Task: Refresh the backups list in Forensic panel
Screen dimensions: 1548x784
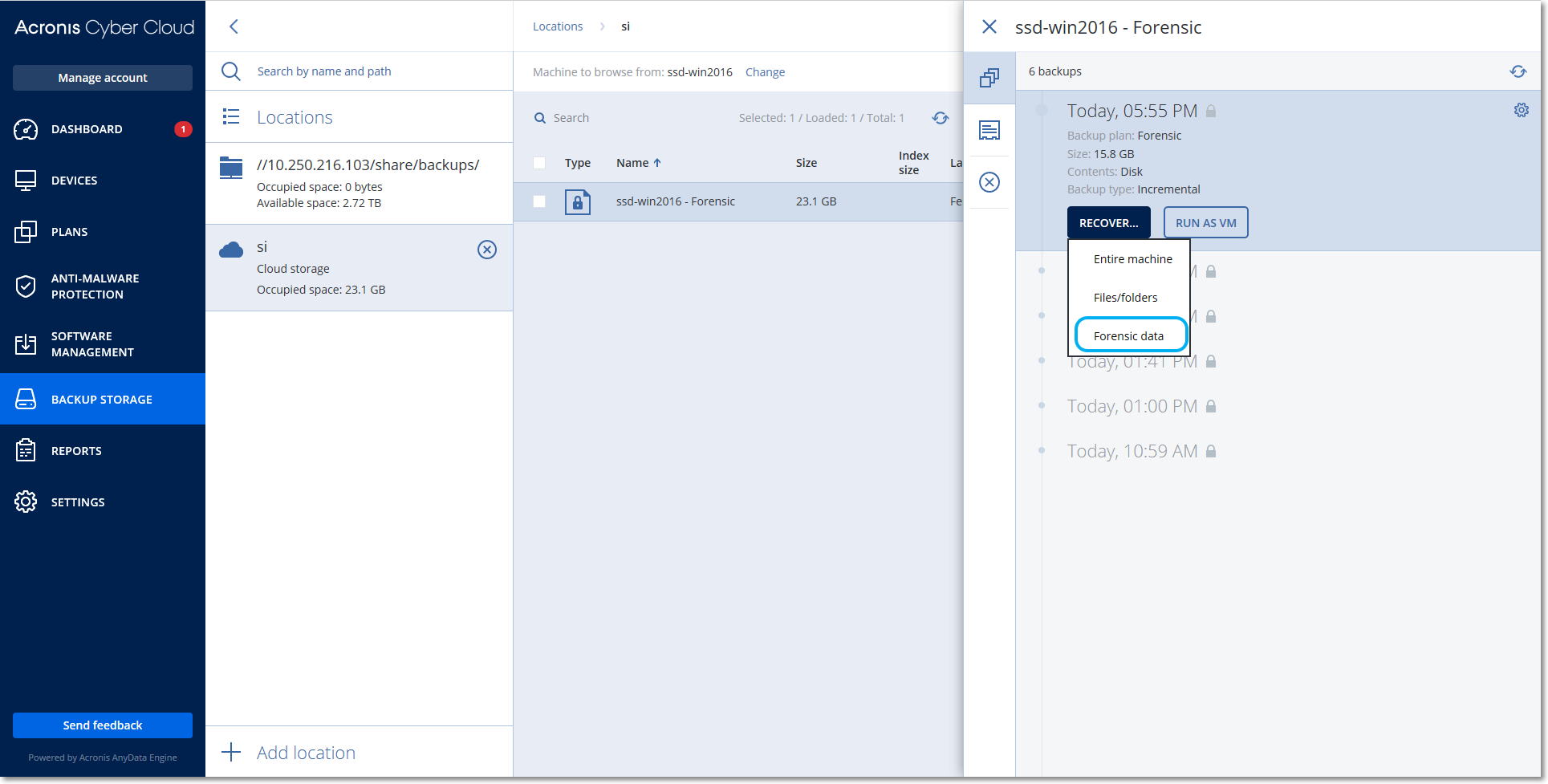Action: pyautogui.click(x=1518, y=71)
